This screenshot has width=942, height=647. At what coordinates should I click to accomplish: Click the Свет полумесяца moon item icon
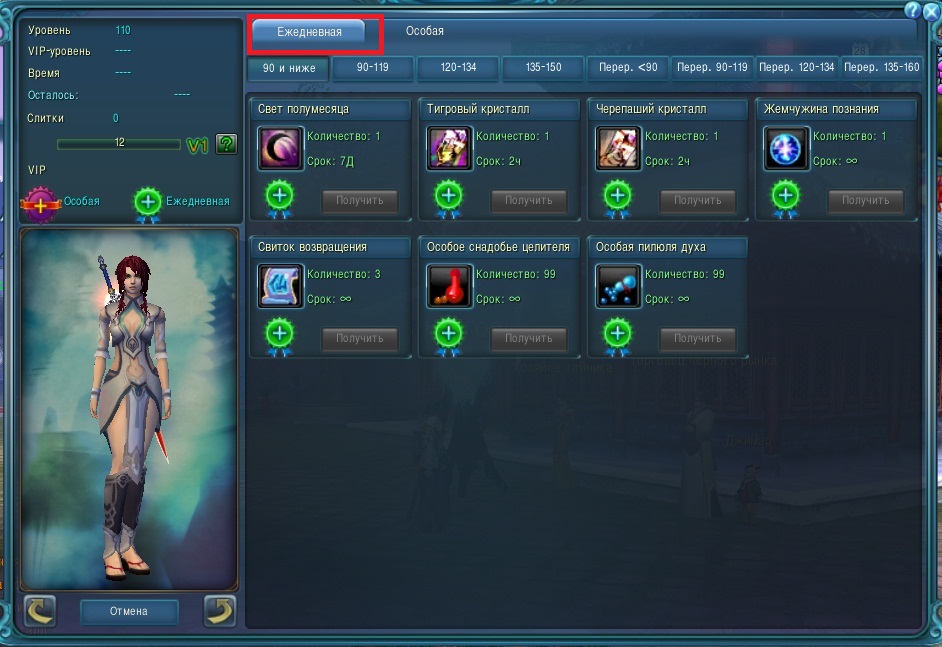280,148
